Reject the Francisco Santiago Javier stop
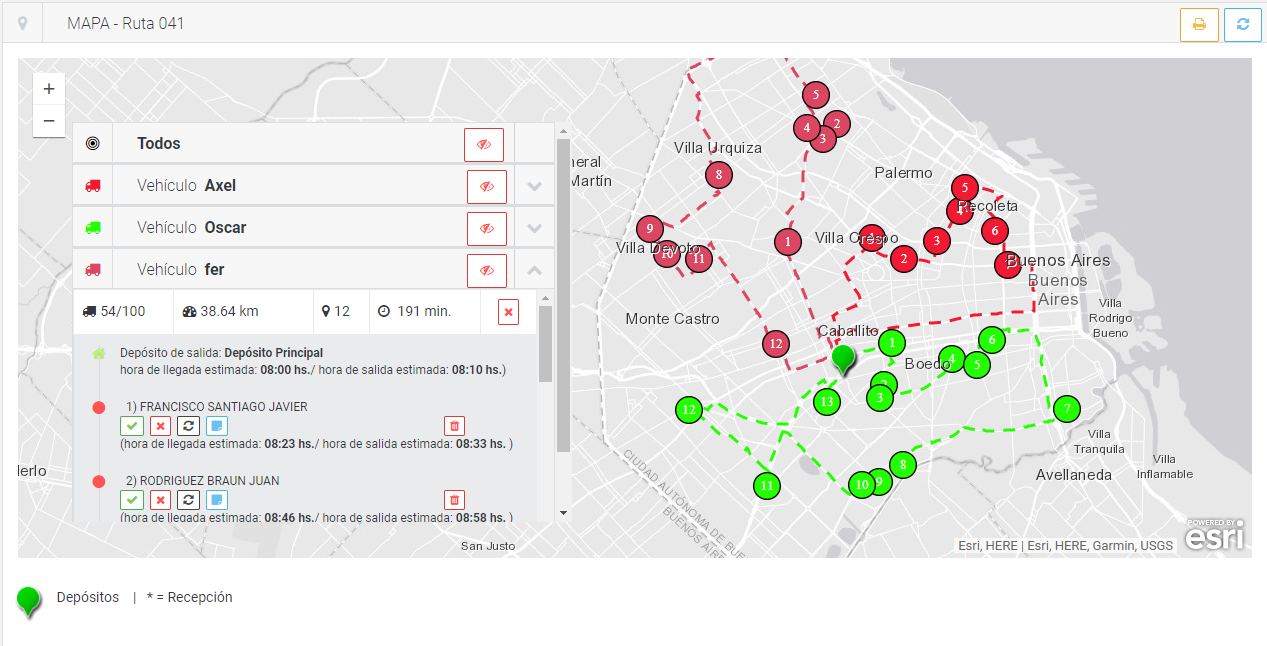This screenshot has height=646, width=1267. [160, 426]
